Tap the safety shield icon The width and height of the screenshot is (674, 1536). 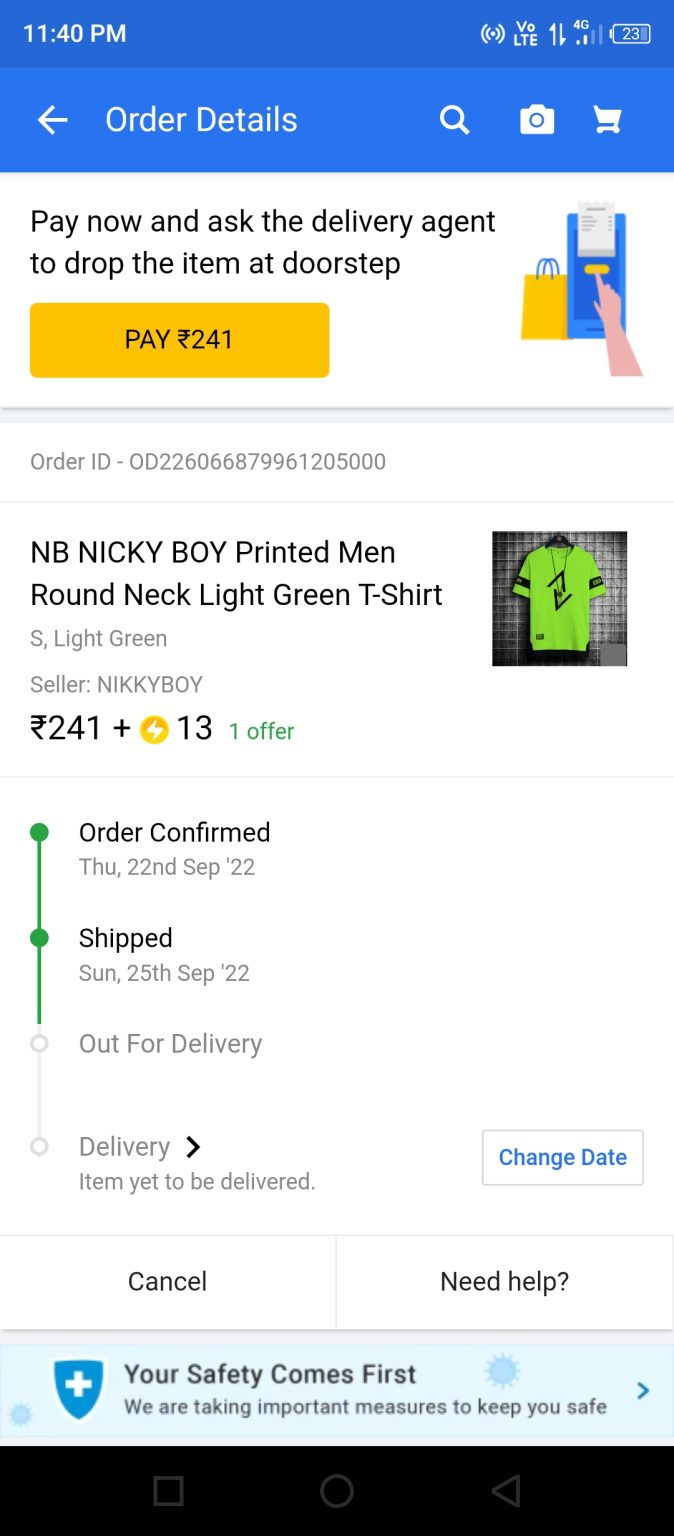(78, 1388)
